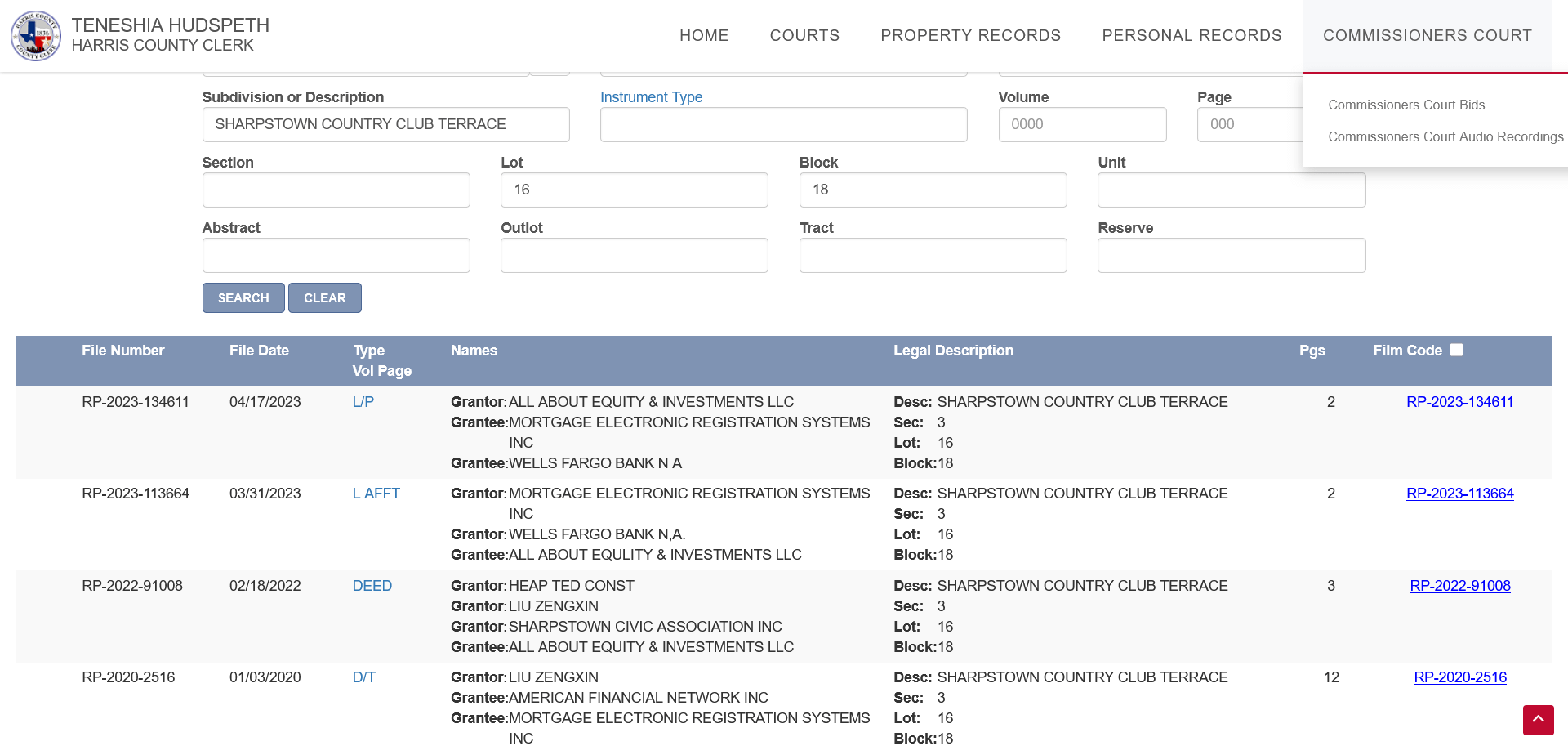
Task: Click the L AFFT instrument type link
Action: [x=376, y=494]
